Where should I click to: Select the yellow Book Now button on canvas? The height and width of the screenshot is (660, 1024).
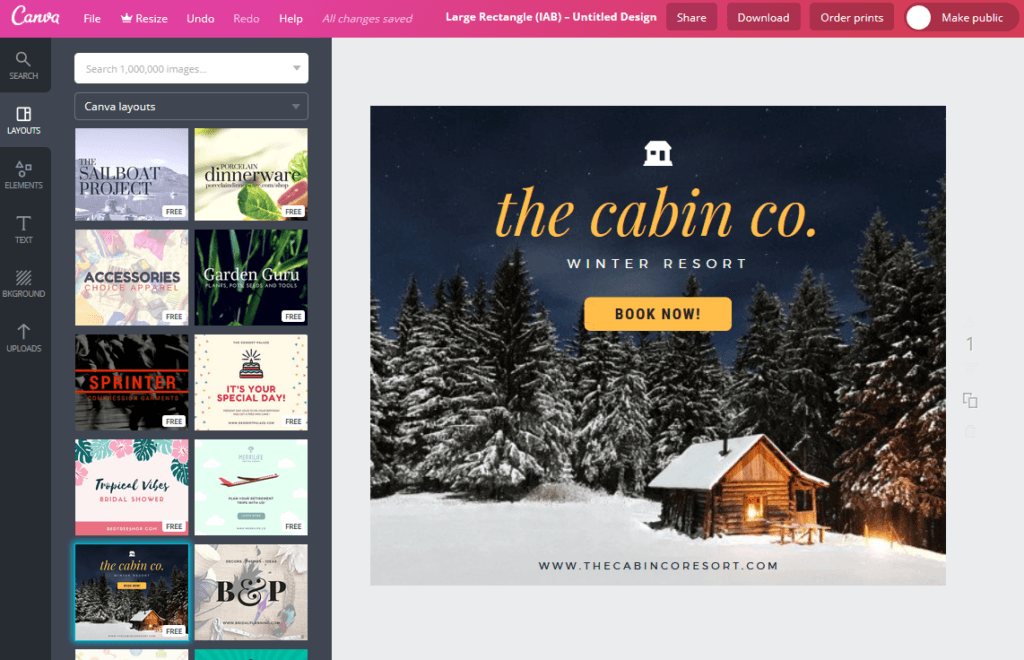tap(658, 314)
